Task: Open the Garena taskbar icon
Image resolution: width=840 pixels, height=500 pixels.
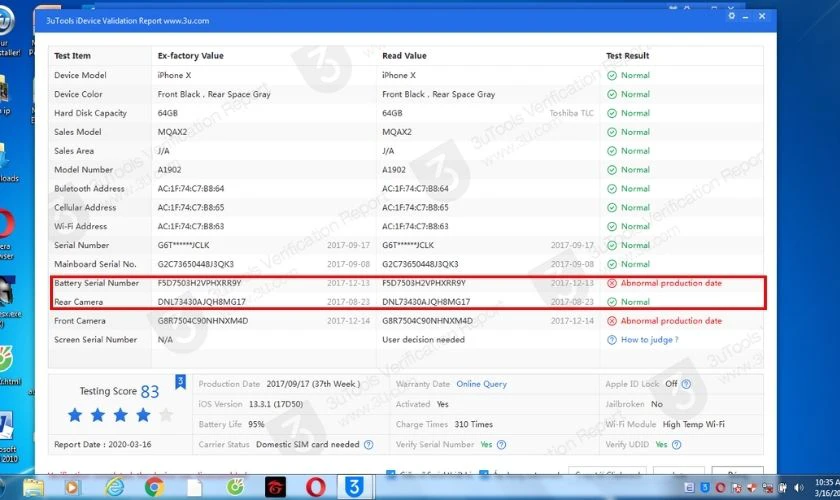Action: tap(275, 487)
